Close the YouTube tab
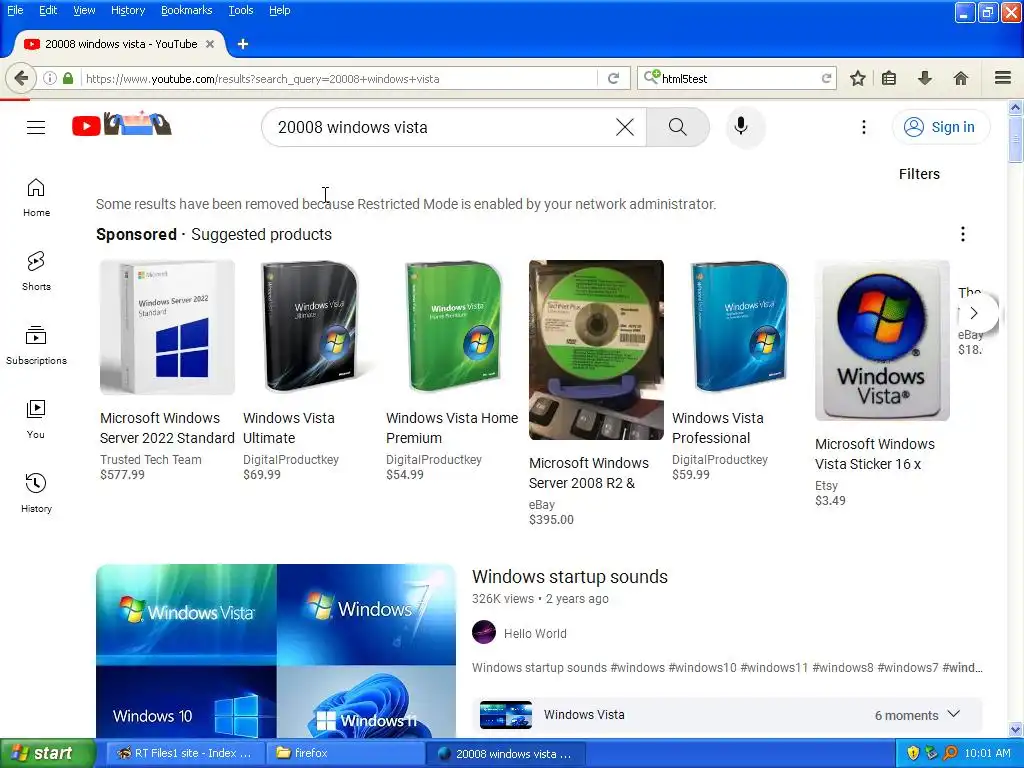 coord(210,44)
